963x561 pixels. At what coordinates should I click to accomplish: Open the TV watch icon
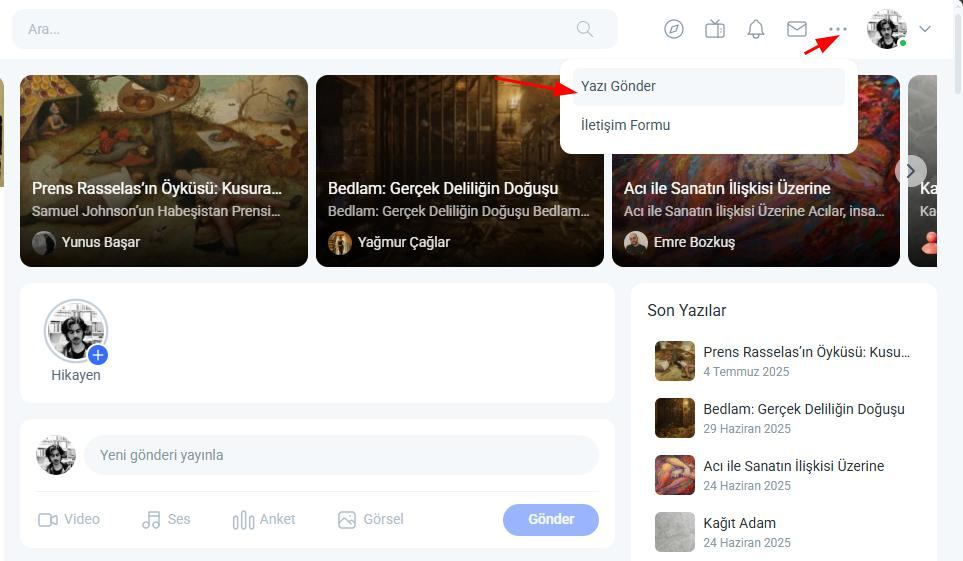[715, 29]
